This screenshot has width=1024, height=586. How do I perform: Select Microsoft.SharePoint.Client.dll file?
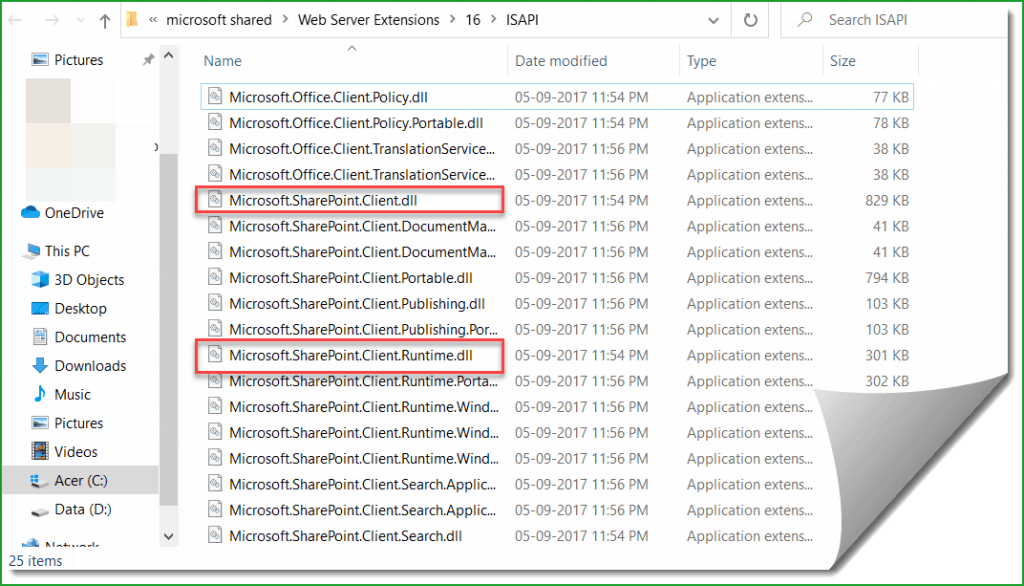(323, 201)
